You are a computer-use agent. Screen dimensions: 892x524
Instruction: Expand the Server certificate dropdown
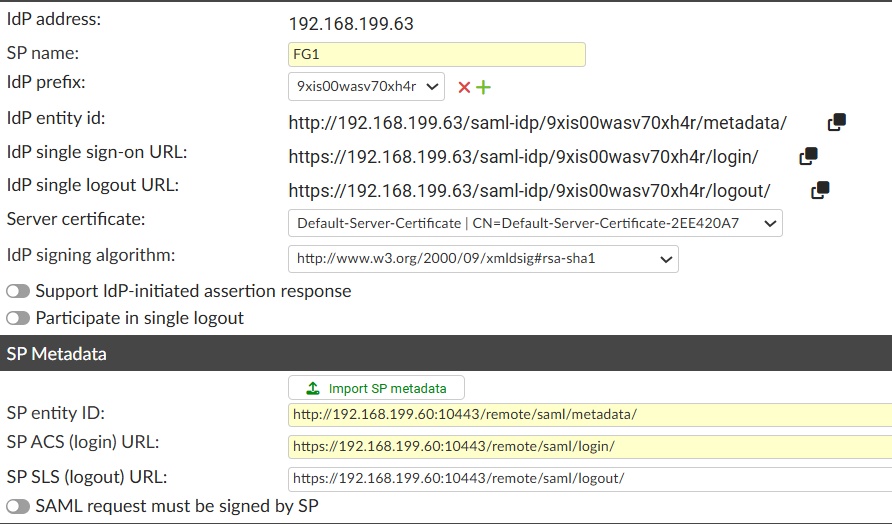(x=535, y=223)
